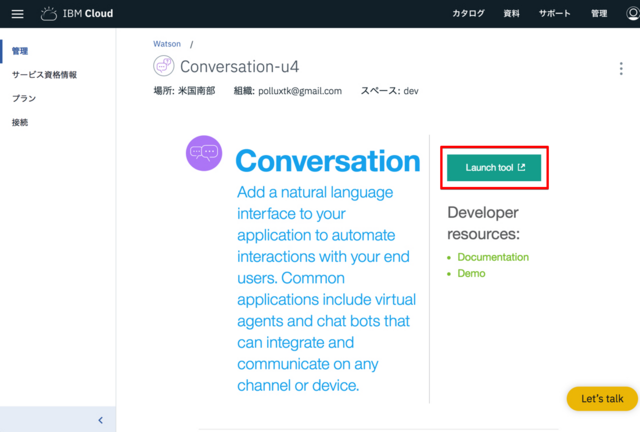Collapse the left sidebar with the chevron
The width and height of the screenshot is (640, 432).
100,420
